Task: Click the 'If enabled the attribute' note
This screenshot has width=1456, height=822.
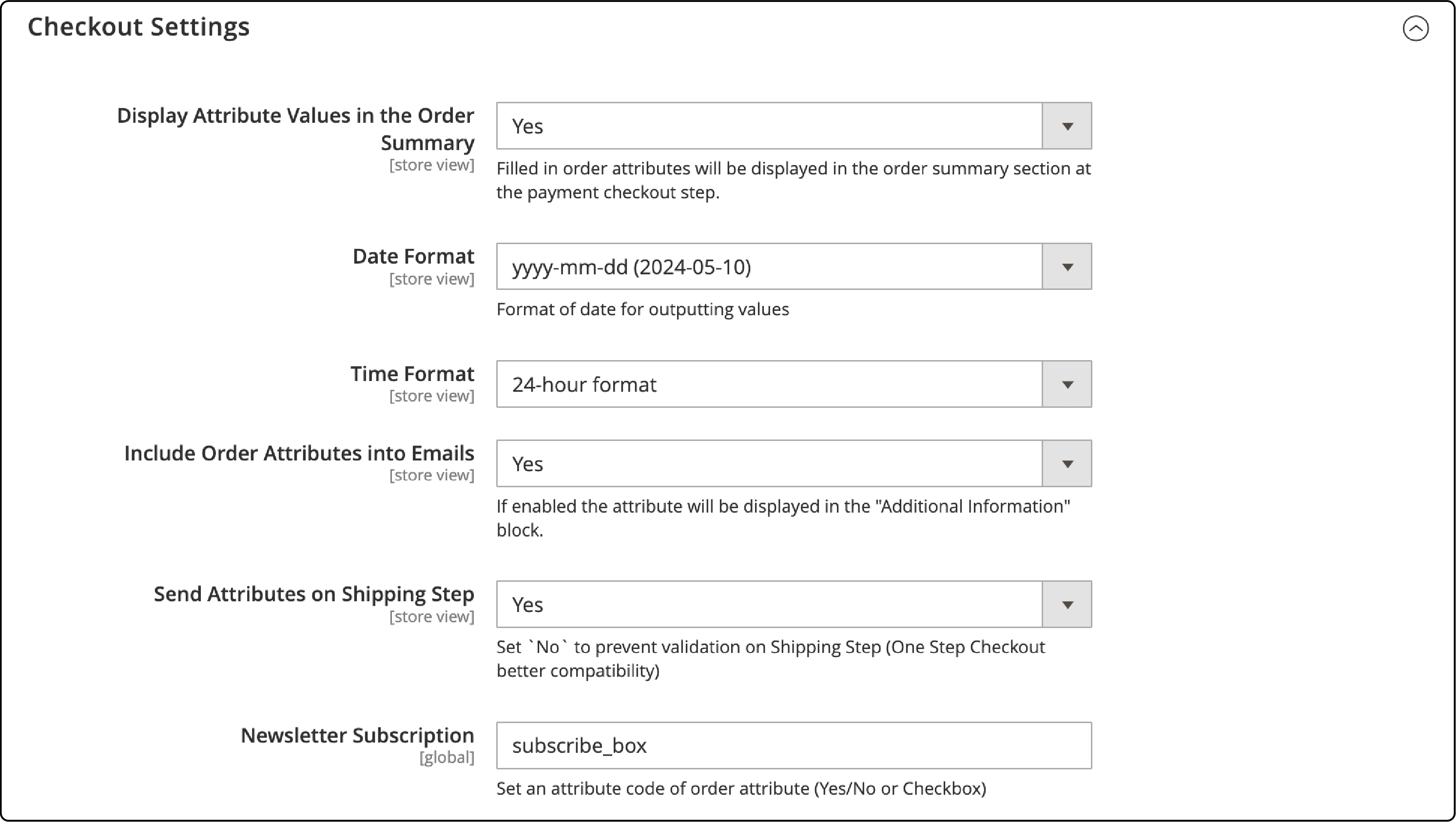Action: point(783,518)
